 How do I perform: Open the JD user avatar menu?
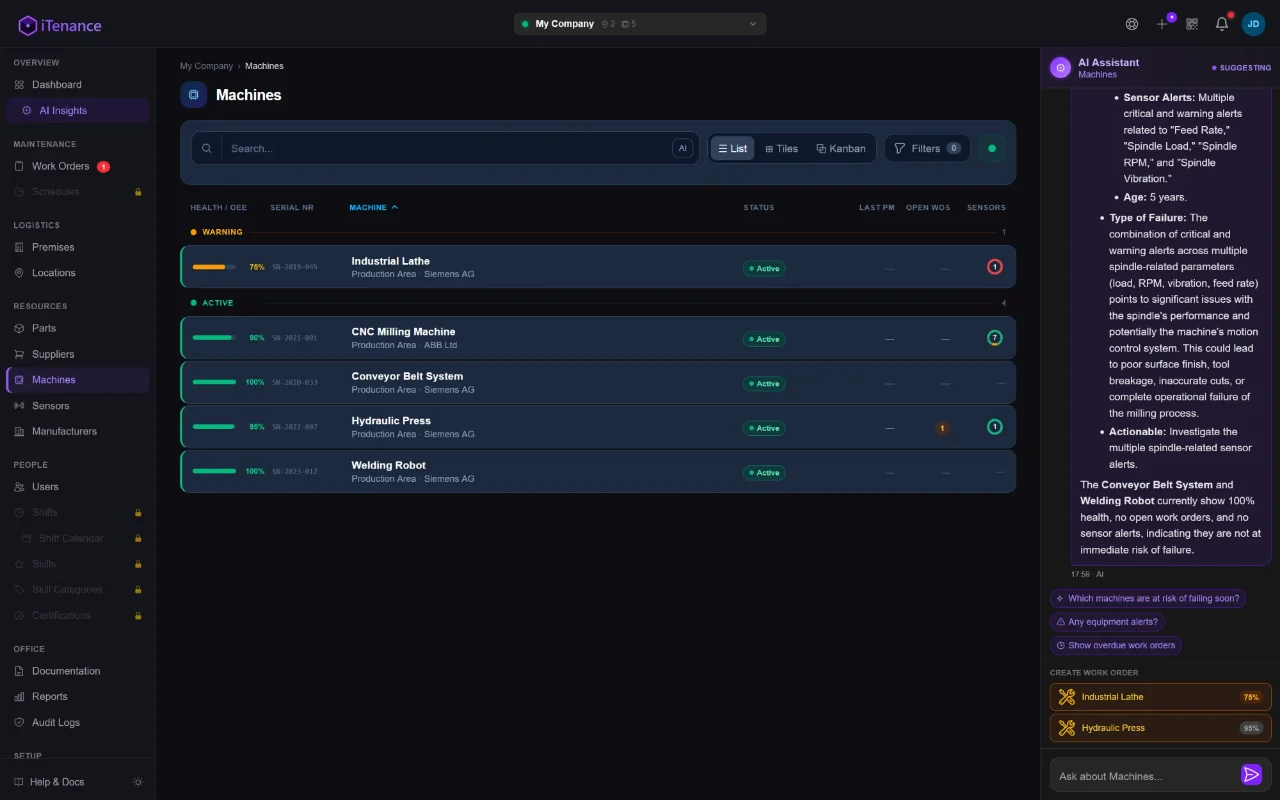1253,24
